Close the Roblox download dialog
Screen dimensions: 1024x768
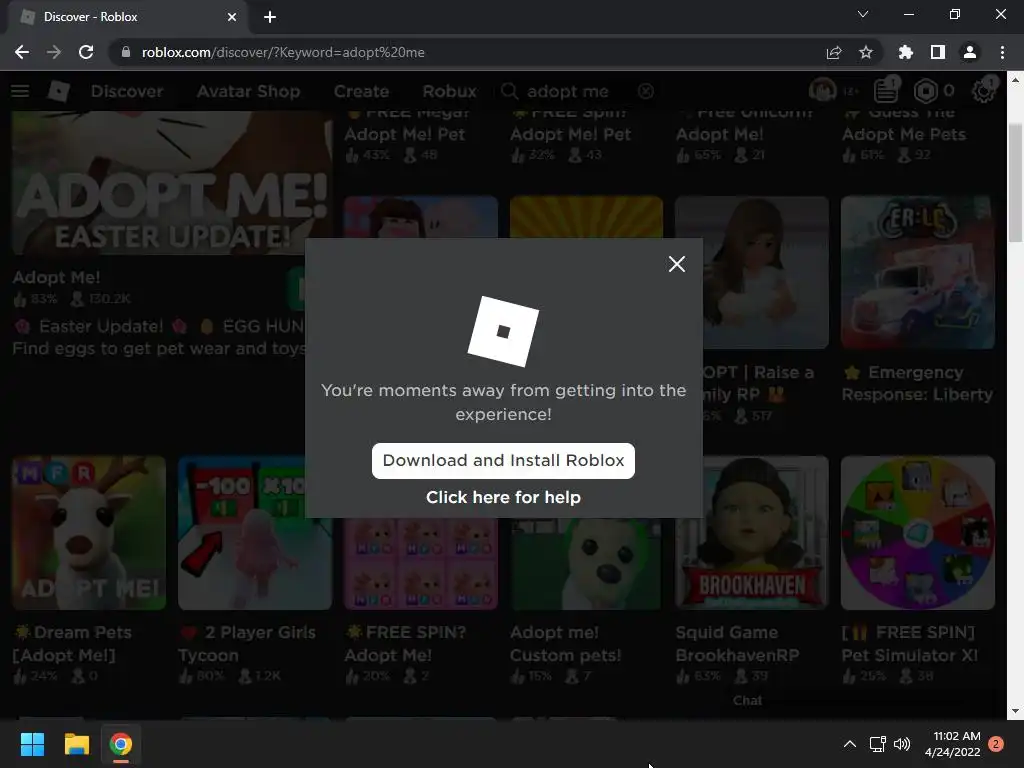pyautogui.click(x=677, y=264)
